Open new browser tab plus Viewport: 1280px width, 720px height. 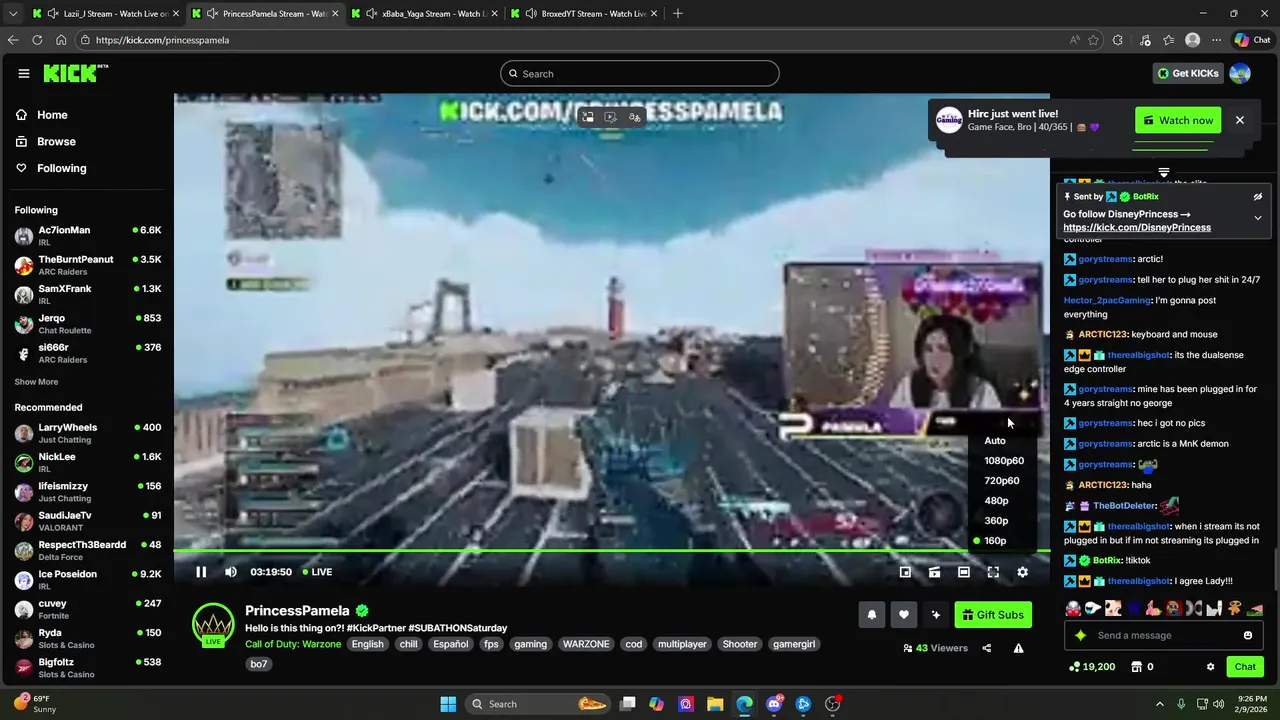click(678, 14)
